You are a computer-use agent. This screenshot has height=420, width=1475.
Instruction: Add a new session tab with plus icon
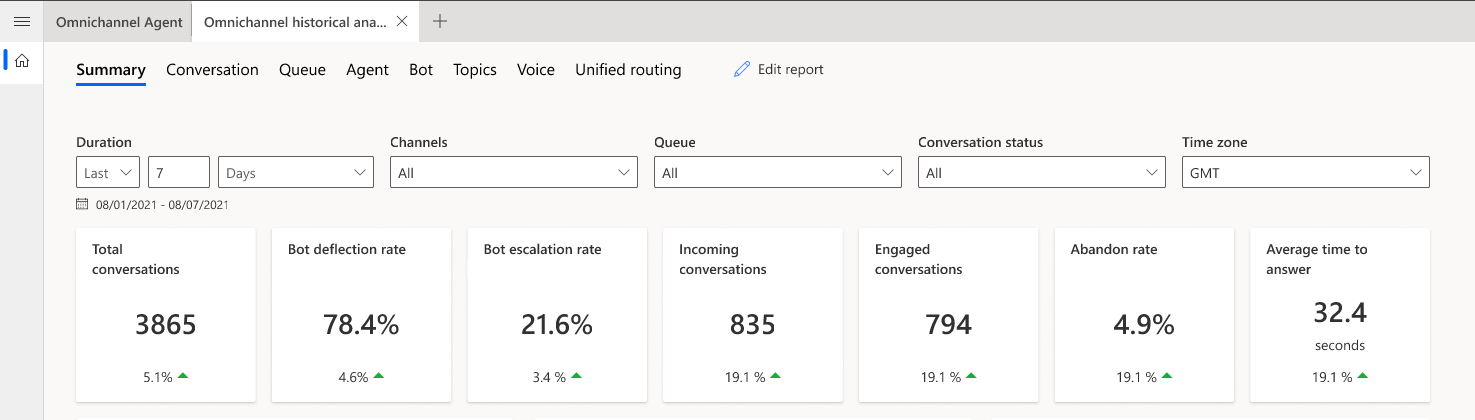coord(440,21)
